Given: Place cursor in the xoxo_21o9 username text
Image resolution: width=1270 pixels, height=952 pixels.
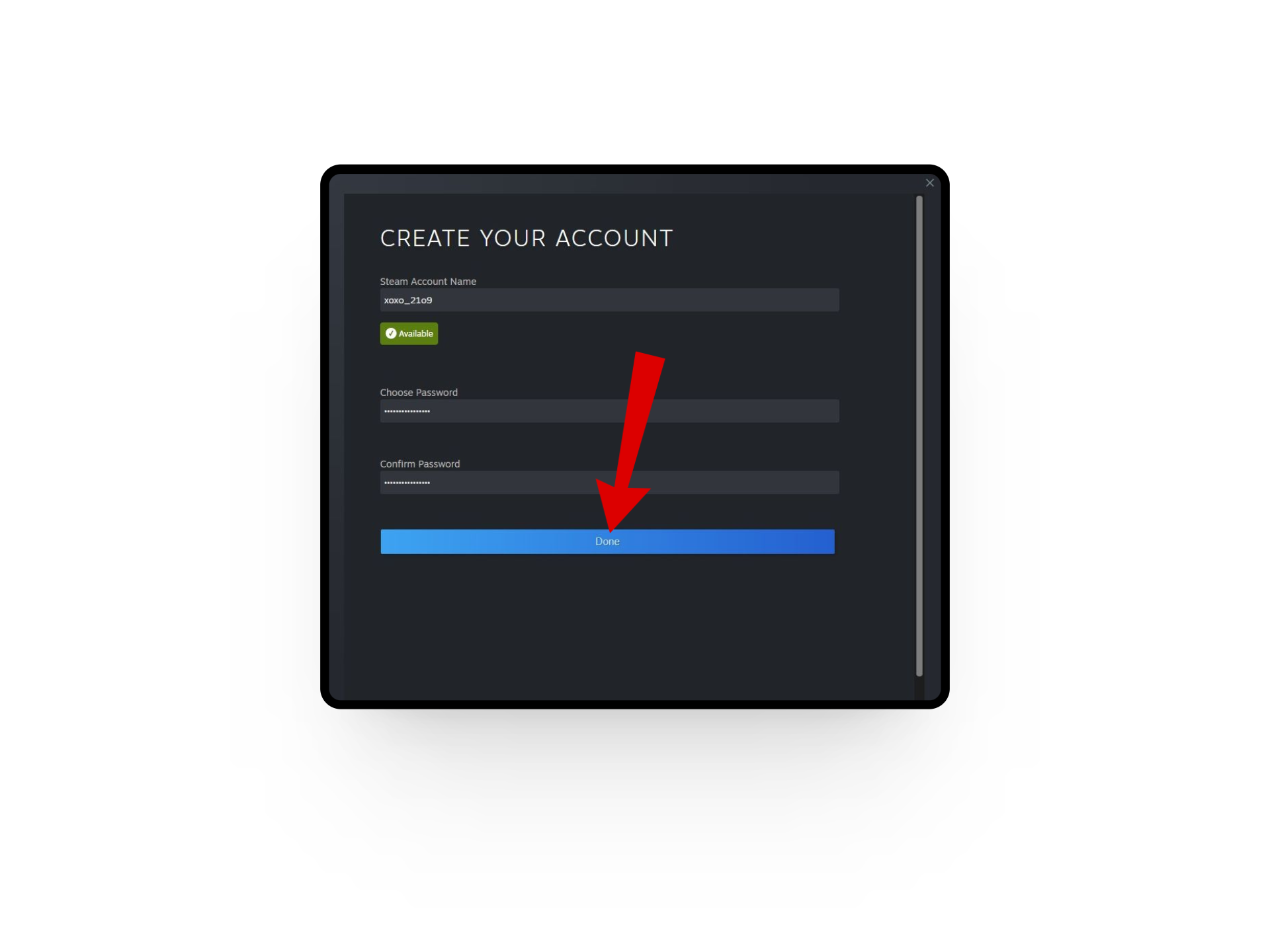Looking at the screenshot, I should pyautogui.click(x=408, y=300).
